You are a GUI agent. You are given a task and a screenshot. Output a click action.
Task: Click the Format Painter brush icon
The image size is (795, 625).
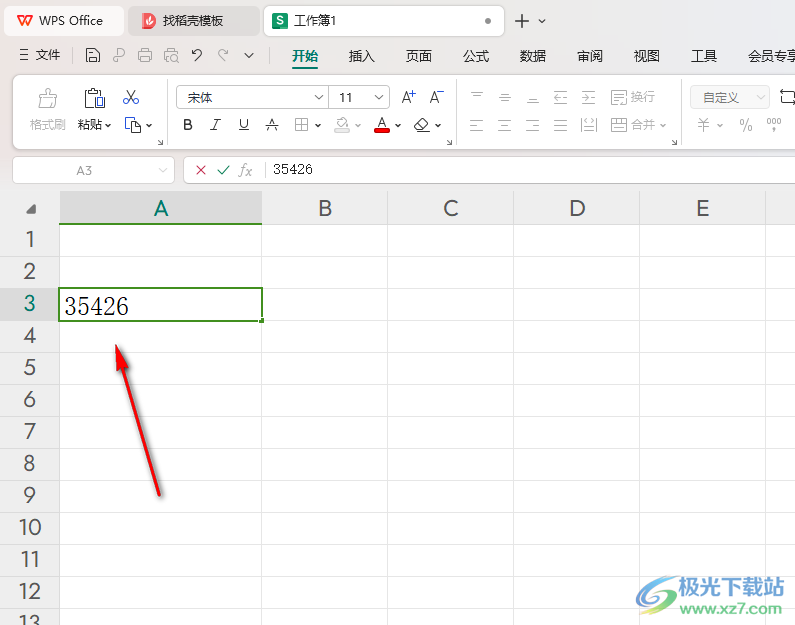point(48,98)
